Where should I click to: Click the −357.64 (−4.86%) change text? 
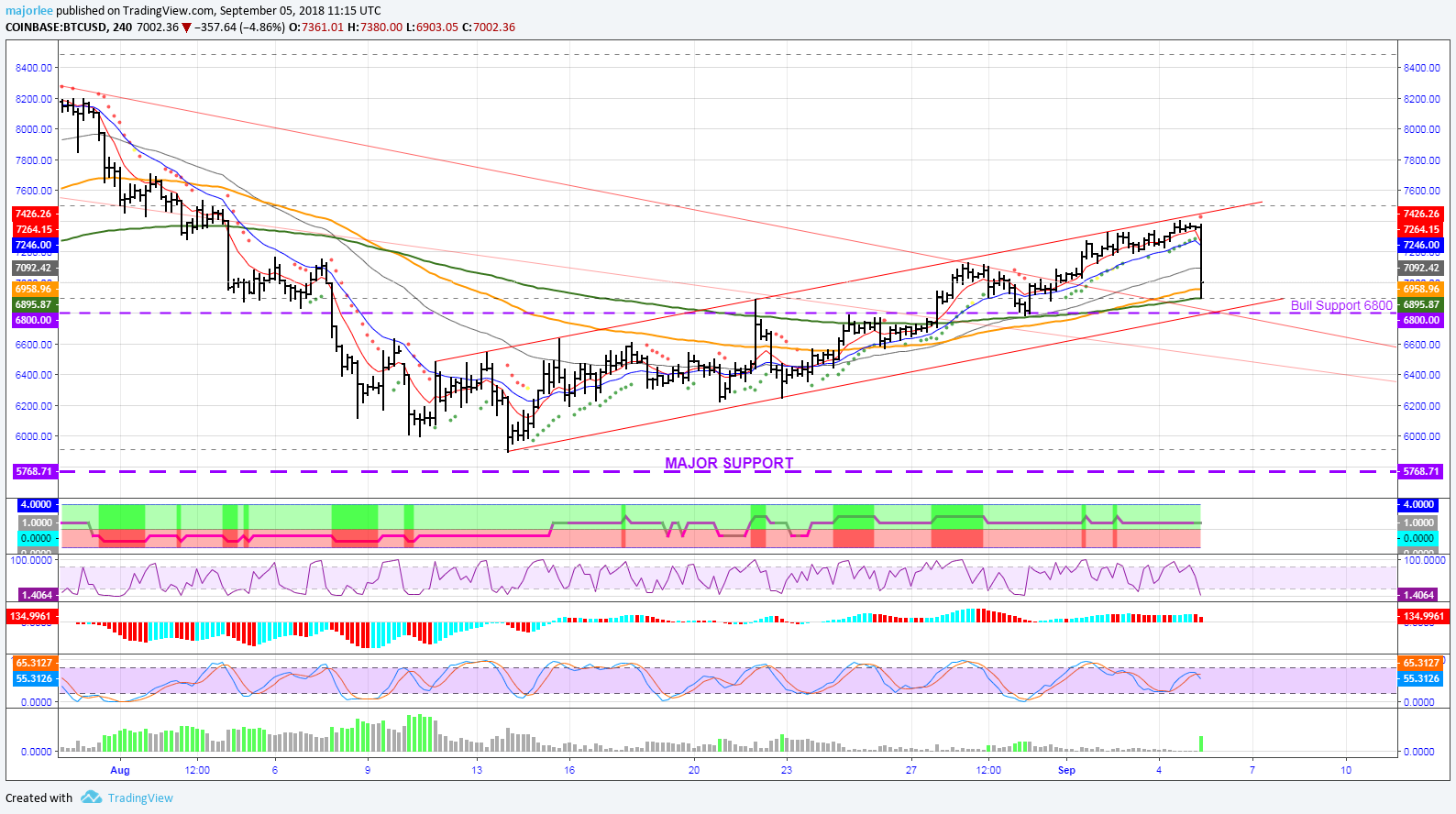239,27
